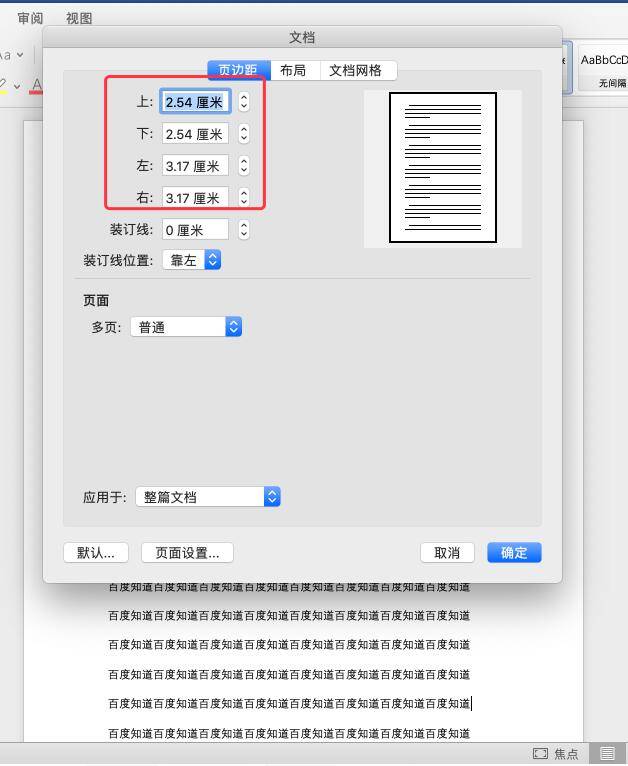Expand the multiple pages (多页) dropdown

[x=186, y=327]
